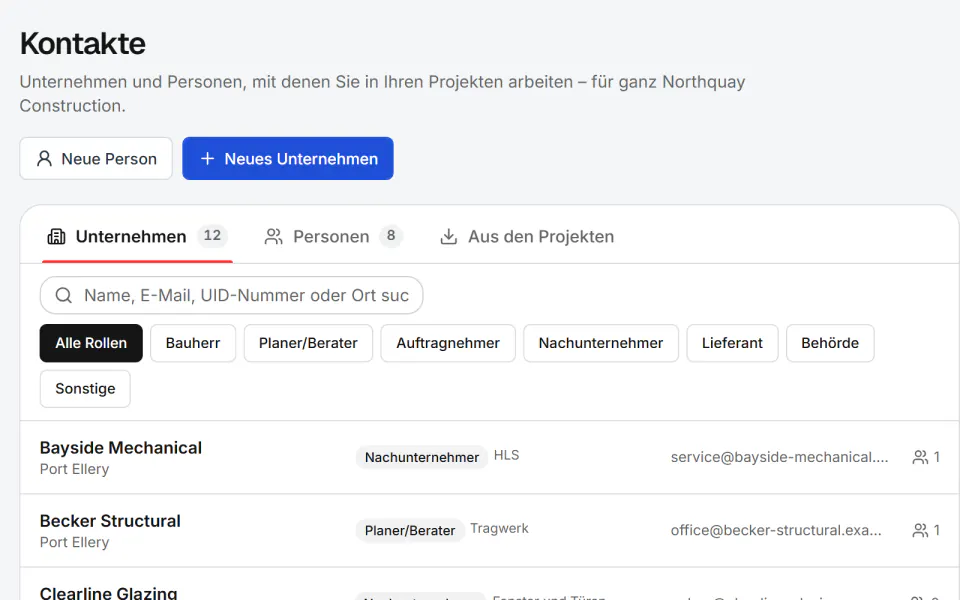Open the Personen tab
The image size is (960, 600).
click(333, 237)
